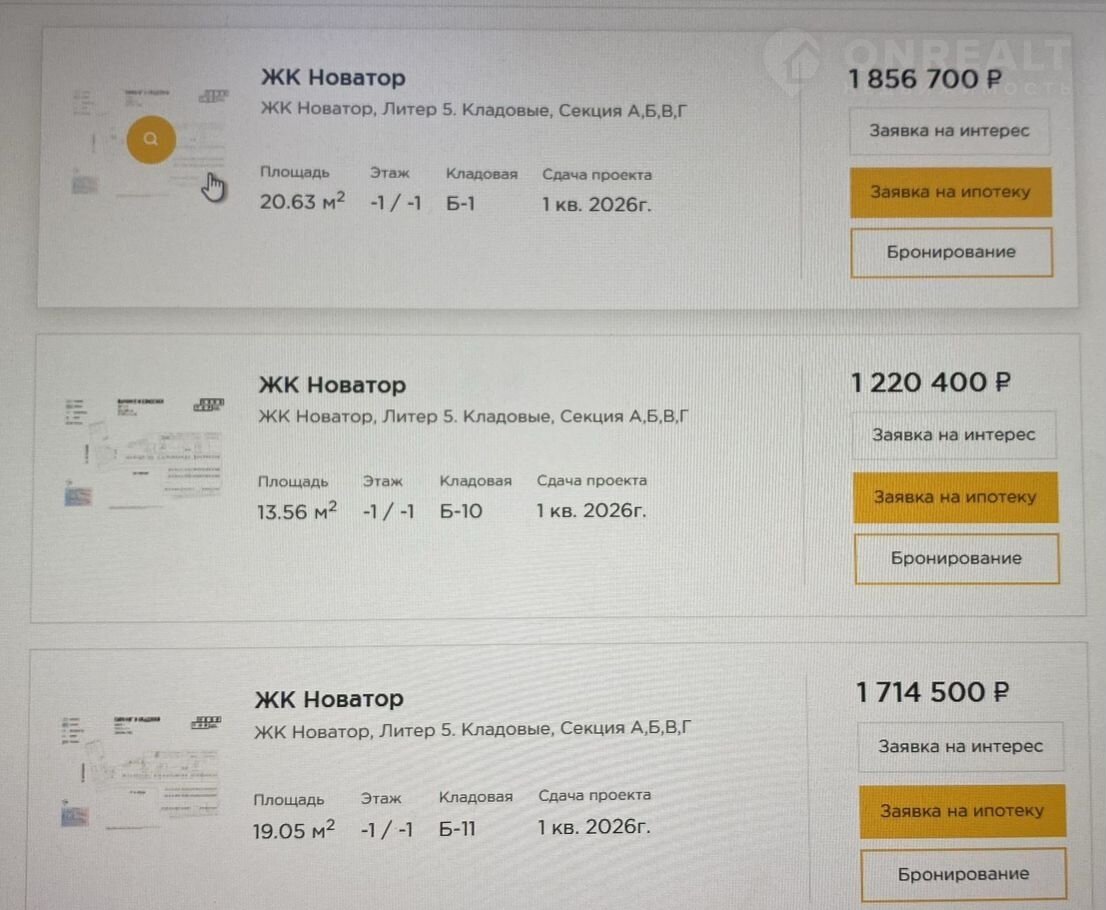Click the price 1 714 500 ₽
This screenshot has height=910, width=1106.
coord(932,692)
